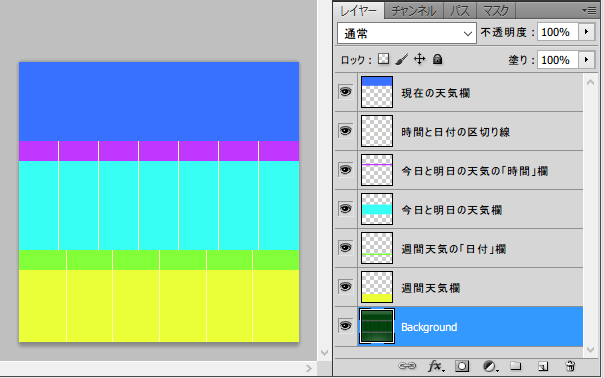Create a new layer group folder
Screen dimensions: 604x378
click(516, 365)
